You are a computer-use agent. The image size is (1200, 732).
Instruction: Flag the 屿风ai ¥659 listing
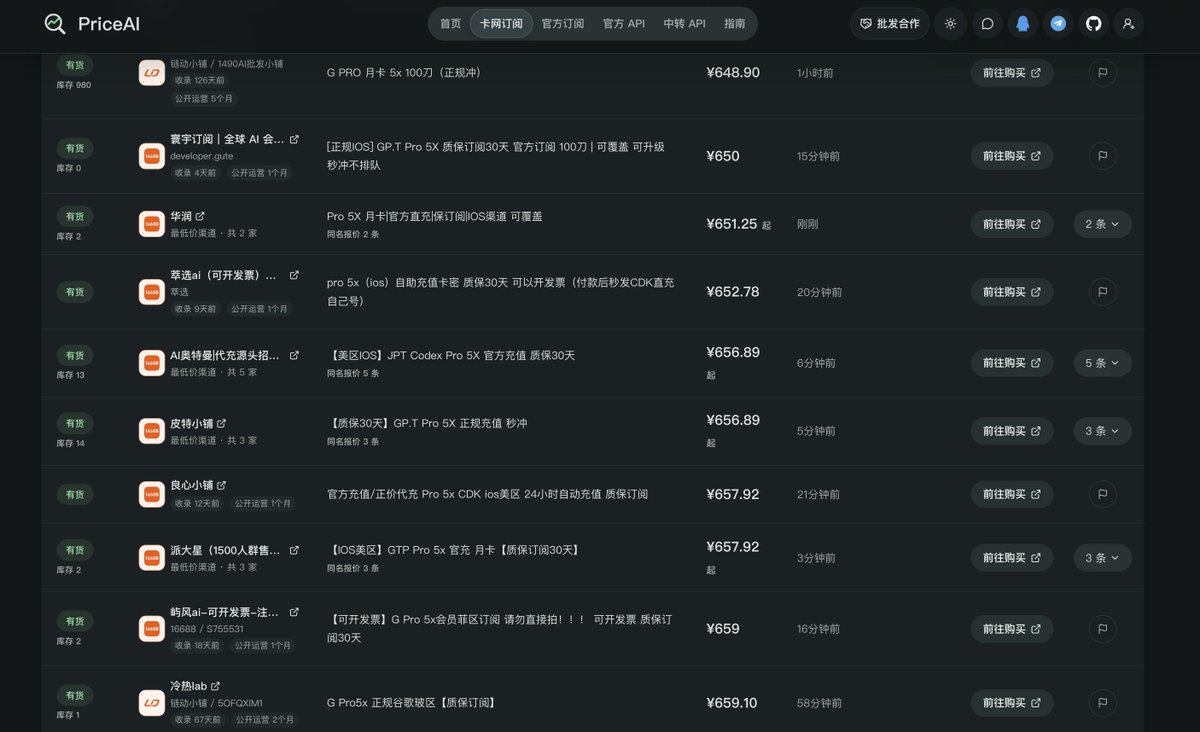click(x=1103, y=629)
